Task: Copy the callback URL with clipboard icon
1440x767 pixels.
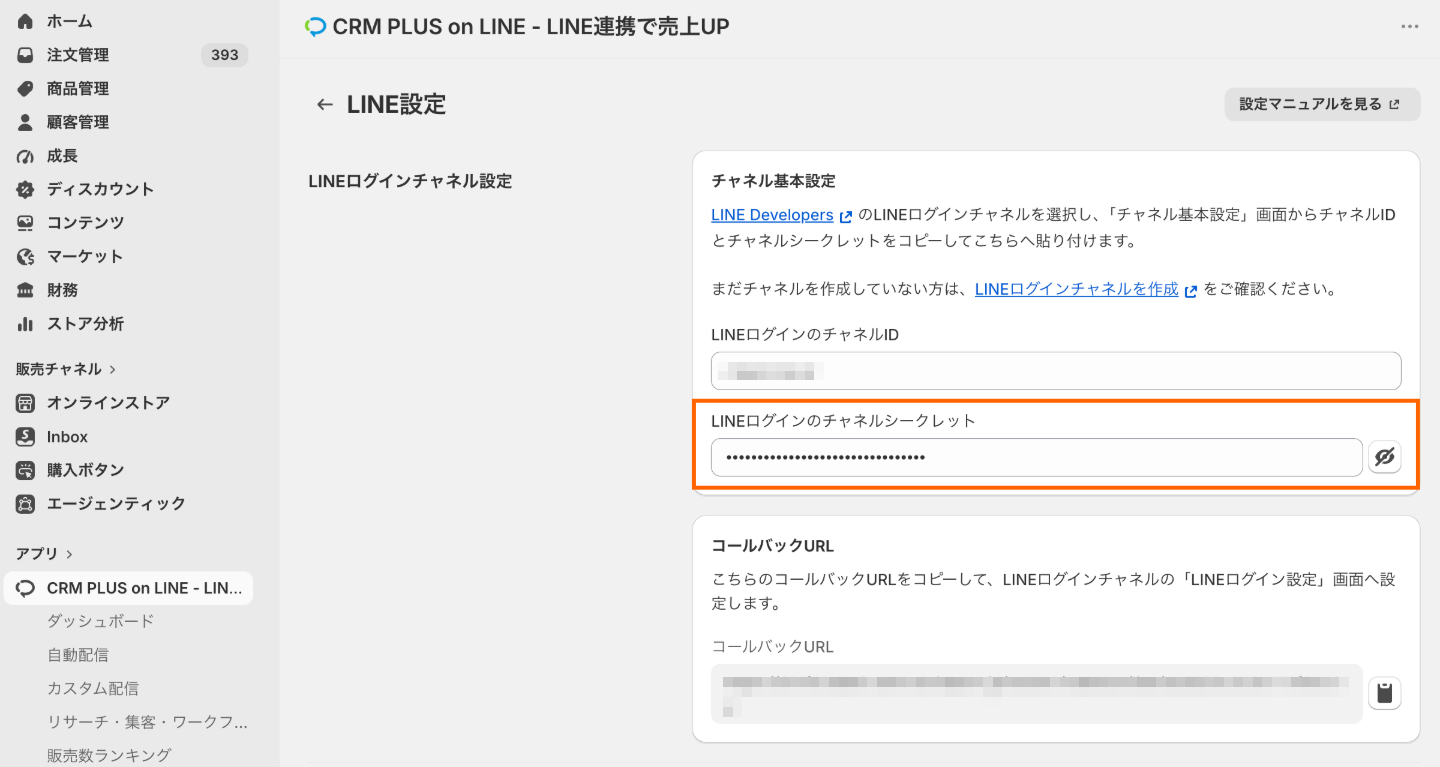Action: 1385,693
